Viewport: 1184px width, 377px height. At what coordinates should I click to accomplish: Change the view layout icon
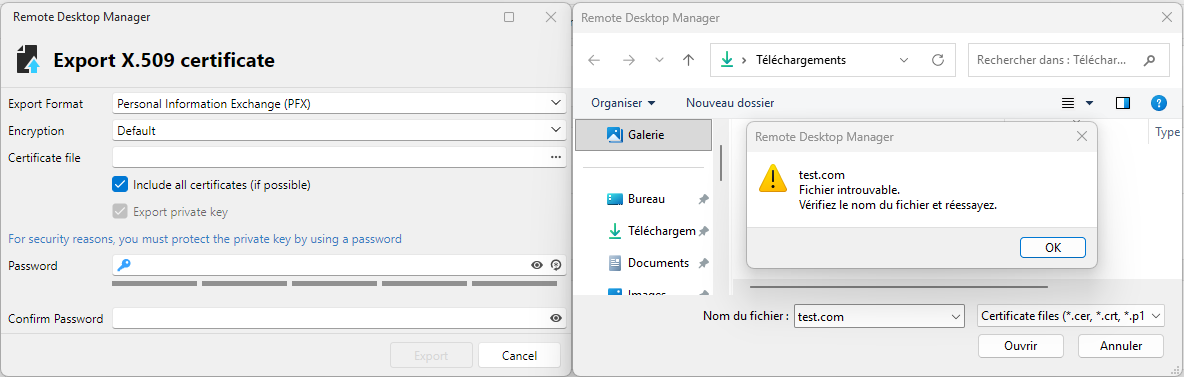pyautogui.click(x=1068, y=103)
